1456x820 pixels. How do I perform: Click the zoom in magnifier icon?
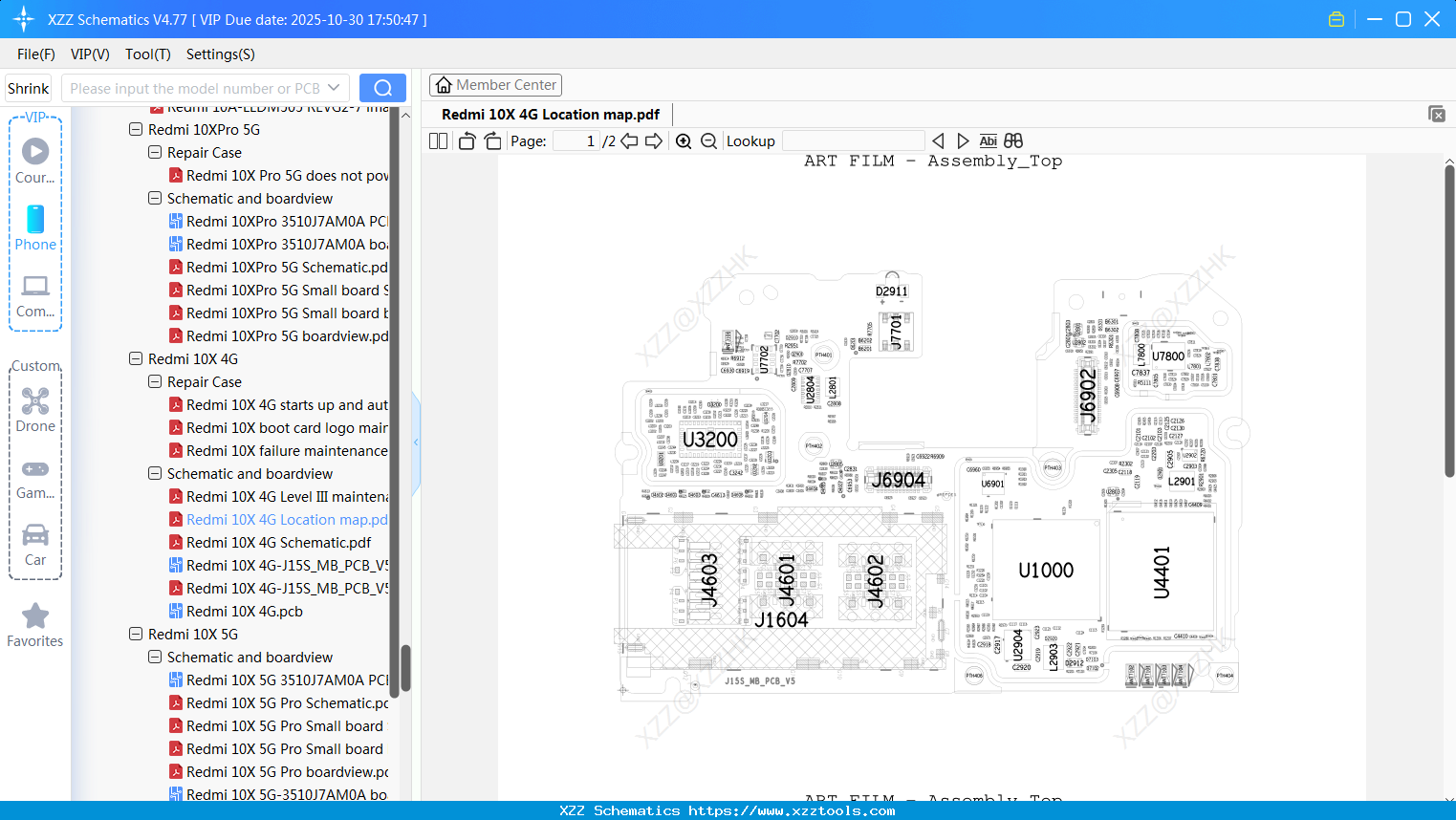tap(684, 140)
